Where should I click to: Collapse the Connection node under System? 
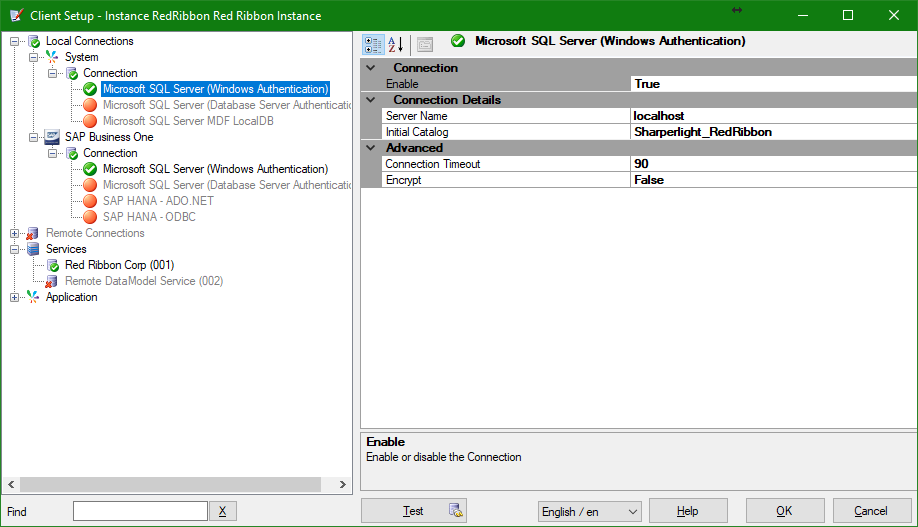[x=52, y=73]
